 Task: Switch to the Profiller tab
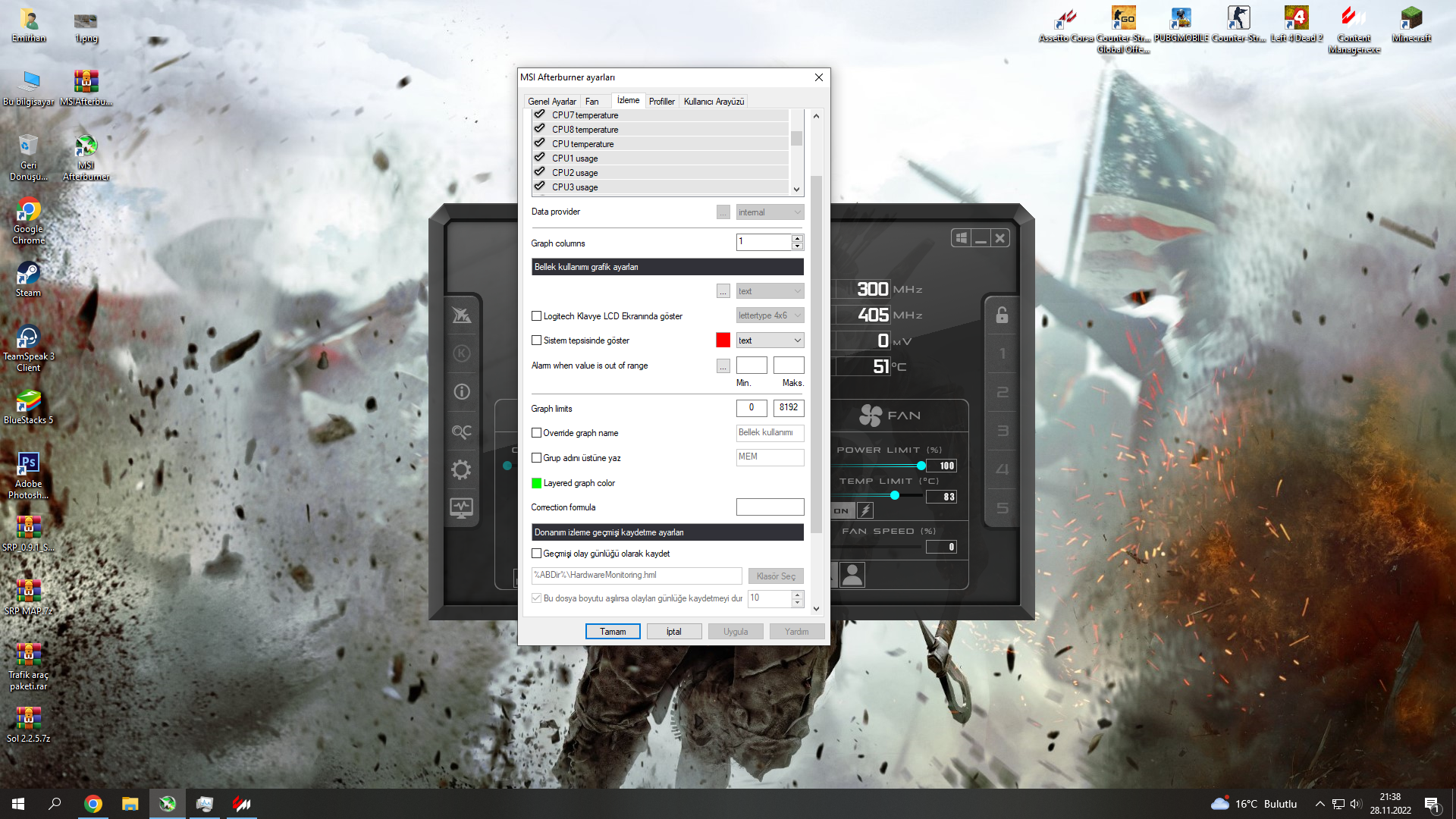click(x=661, y=102)
